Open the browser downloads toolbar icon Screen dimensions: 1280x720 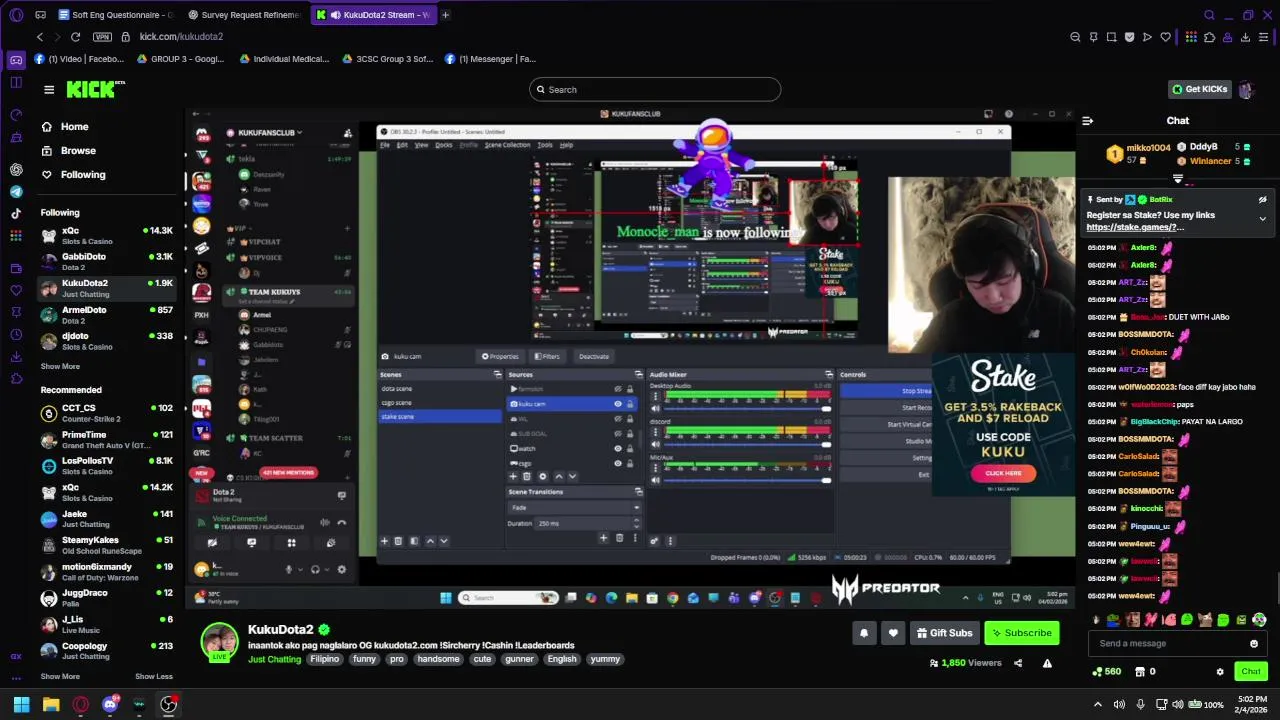pos(1246,37)
